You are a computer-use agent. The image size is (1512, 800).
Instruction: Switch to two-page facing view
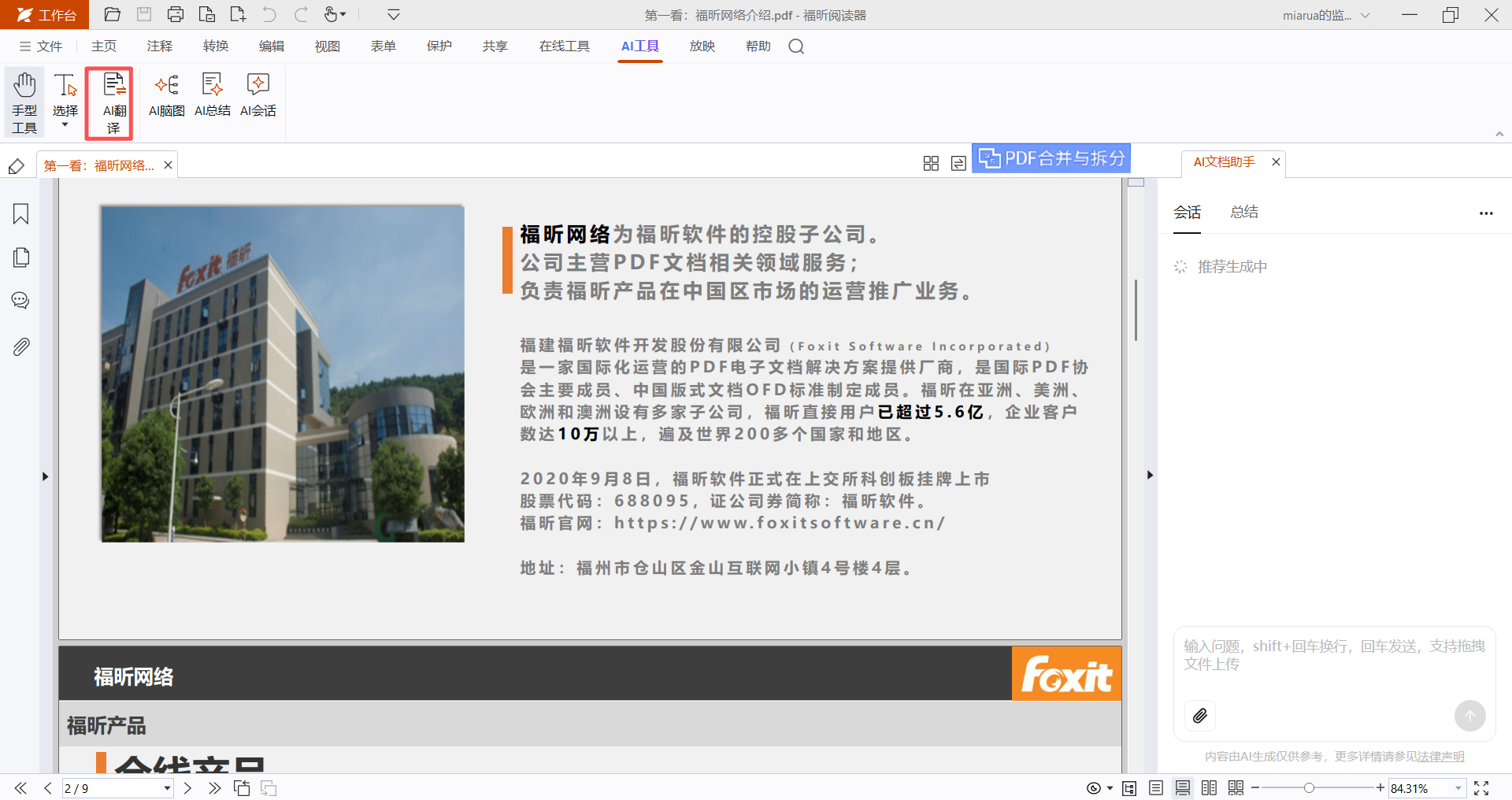point(1210,788)
